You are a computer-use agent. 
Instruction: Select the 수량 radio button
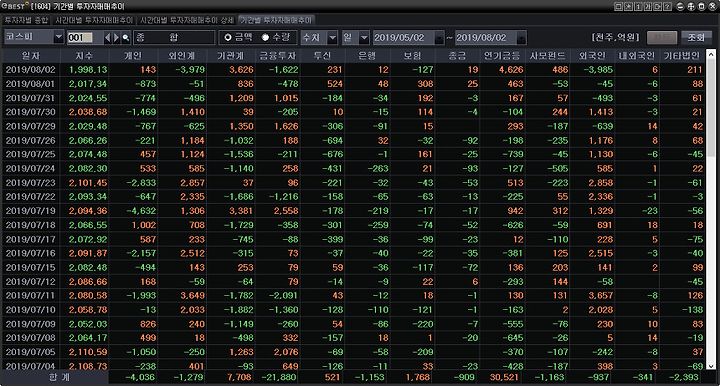[265, 38]
